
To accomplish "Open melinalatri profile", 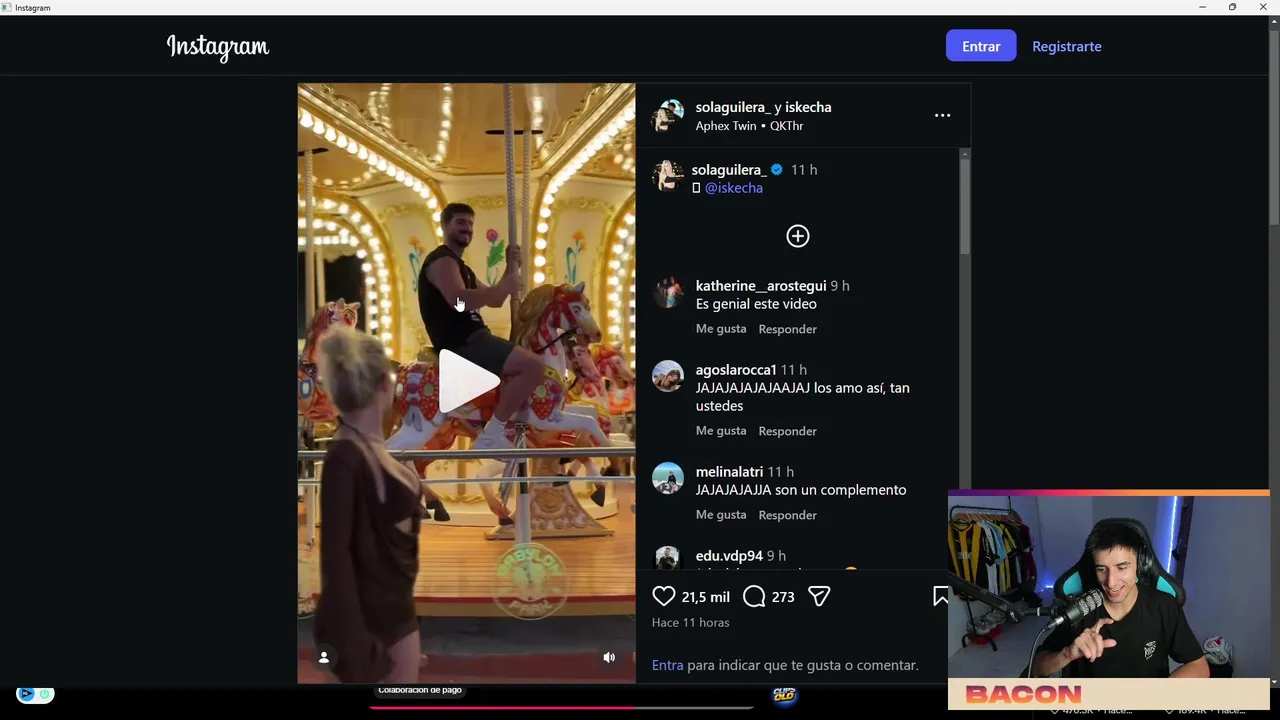I will tap(729, 472).
